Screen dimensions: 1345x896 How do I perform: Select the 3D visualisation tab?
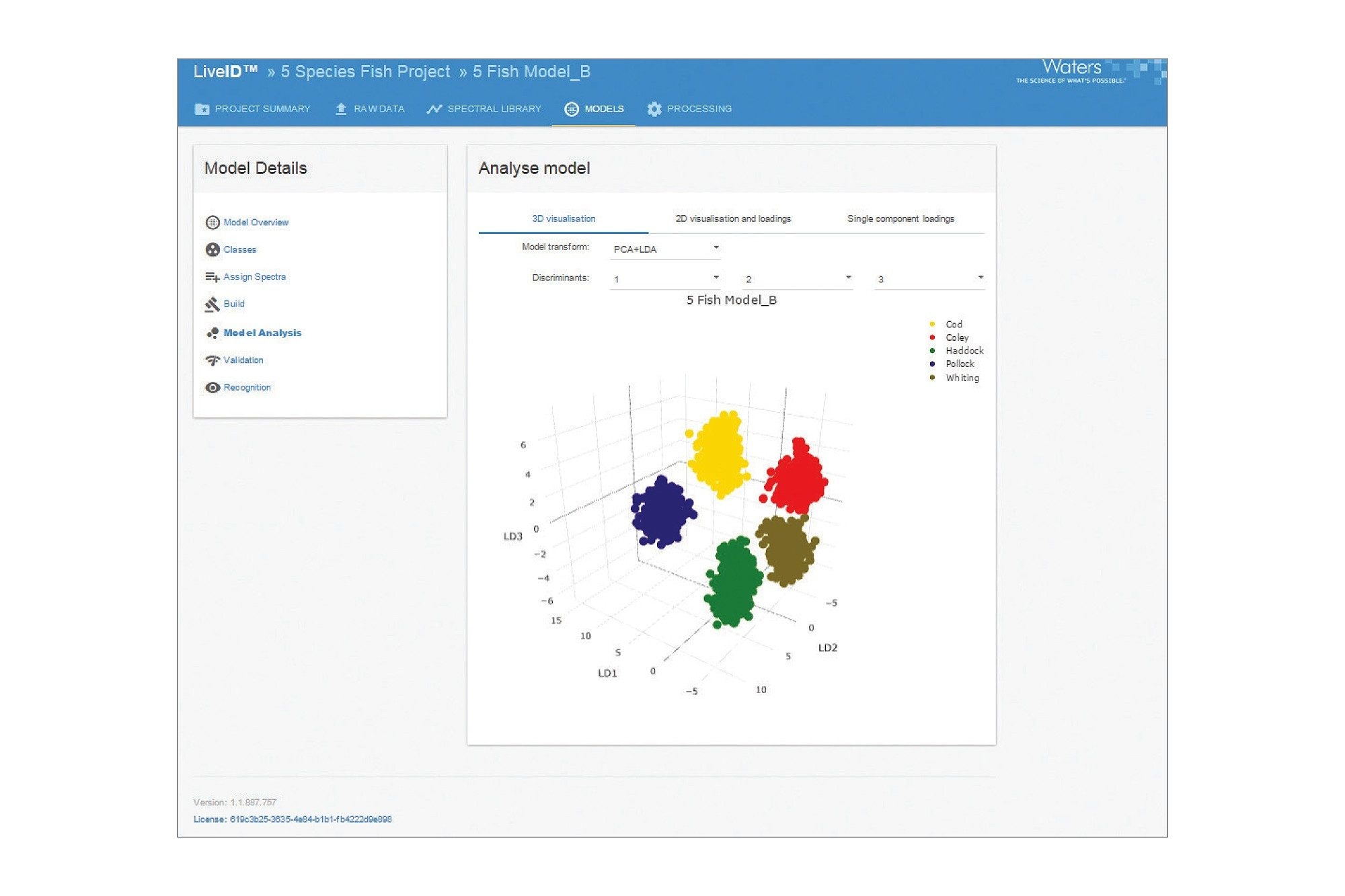point(564,219)
